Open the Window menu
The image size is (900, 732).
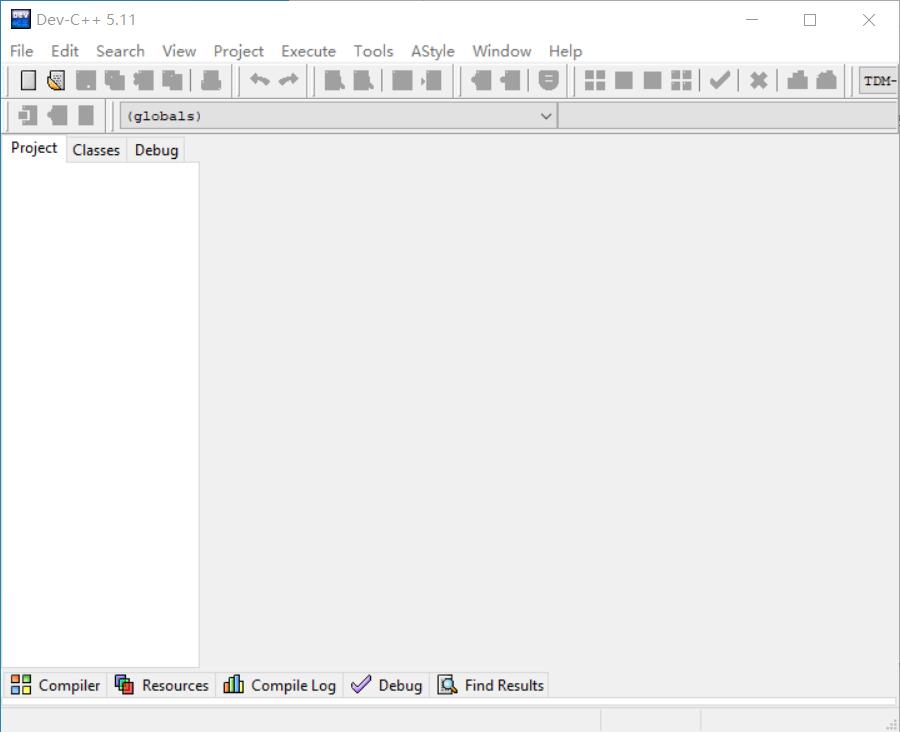click(x=502, y=51)
